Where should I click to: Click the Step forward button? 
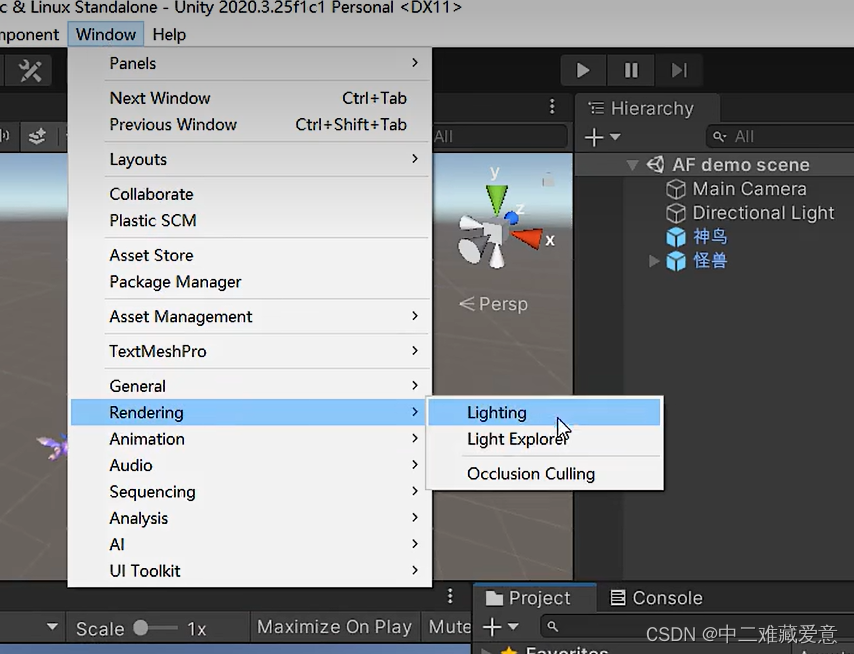point(679,70)
